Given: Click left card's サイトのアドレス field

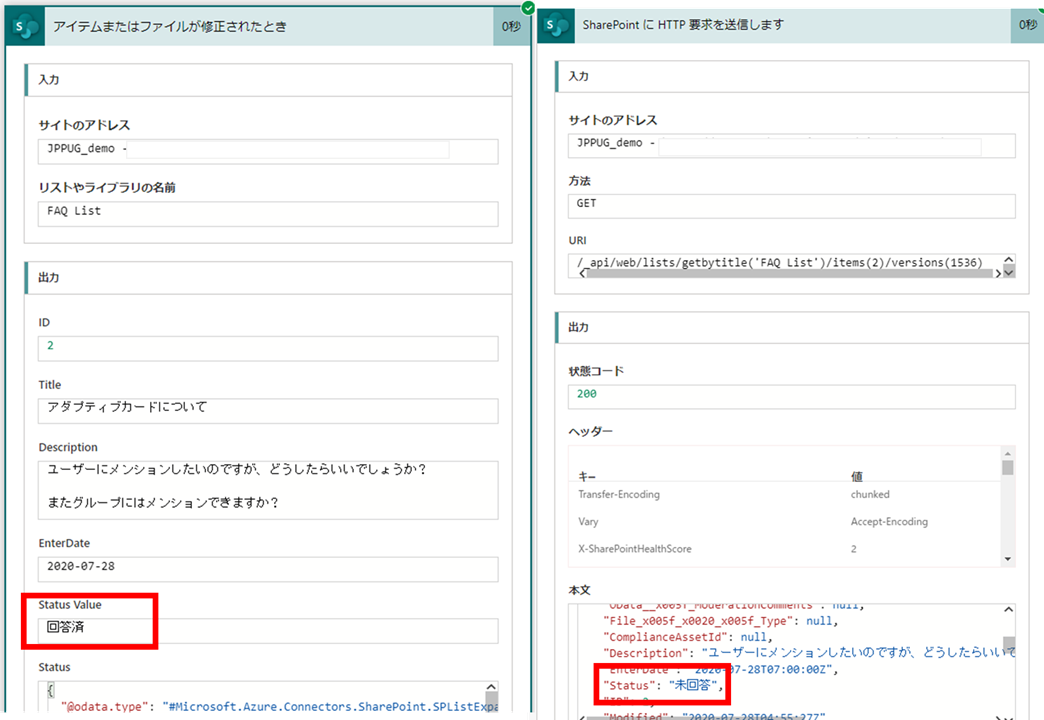Looking at the screenshot, I should (x=268, y=151).
